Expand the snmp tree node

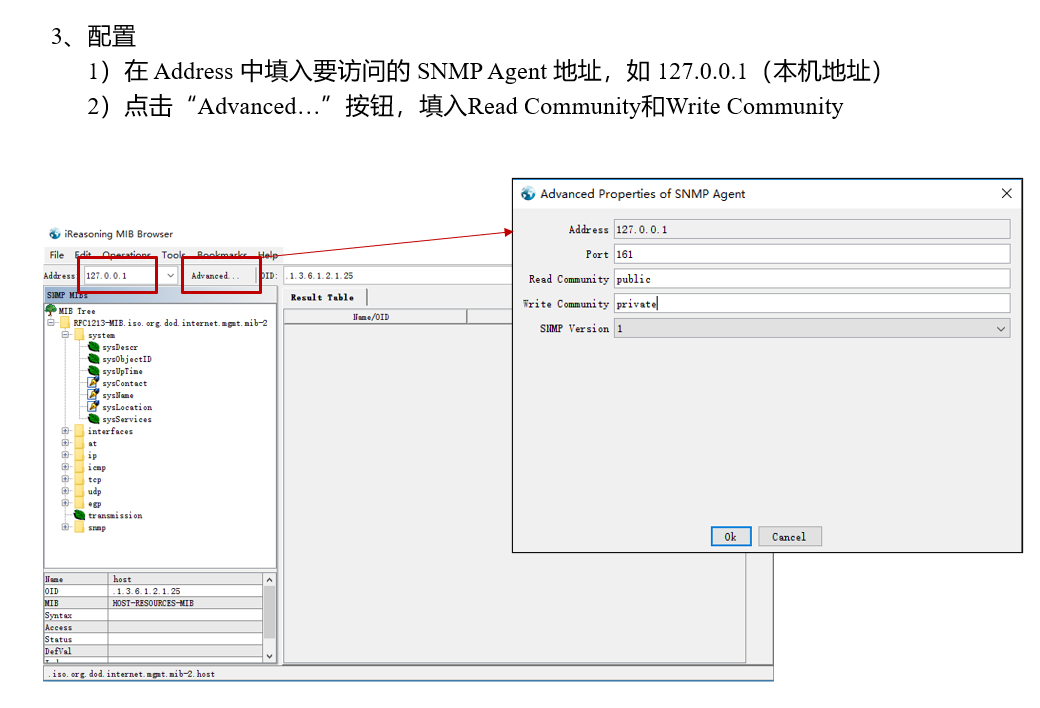pos(66,527)
